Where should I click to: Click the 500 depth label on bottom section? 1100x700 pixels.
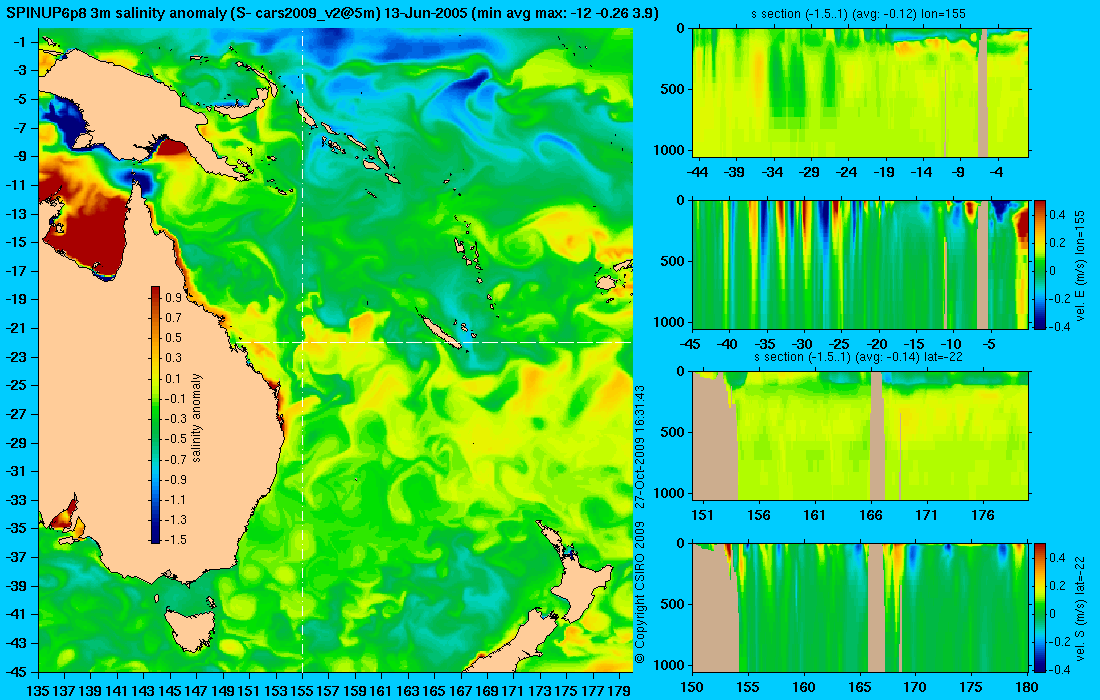[675, 604]
